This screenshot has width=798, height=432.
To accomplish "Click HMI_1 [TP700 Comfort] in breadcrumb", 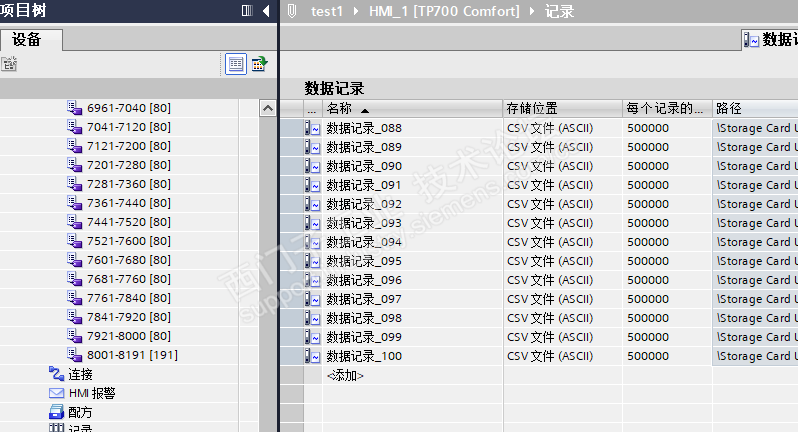I will (x=444, y=11).
